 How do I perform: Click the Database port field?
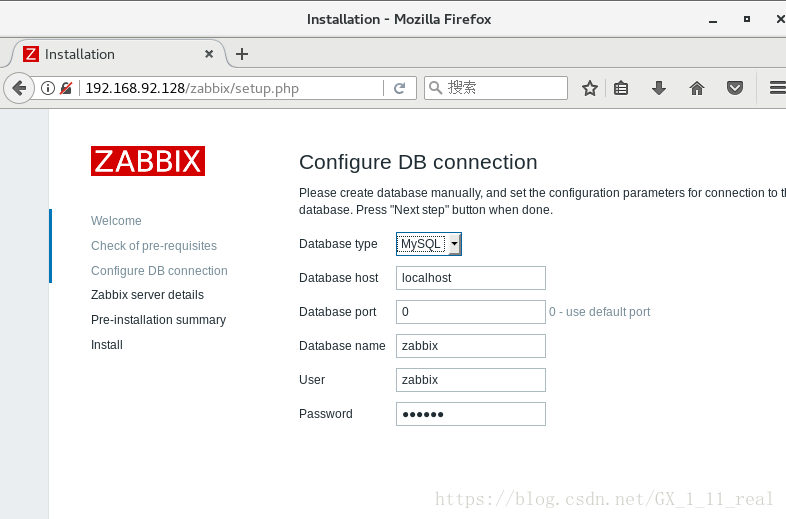pos(471,312)
